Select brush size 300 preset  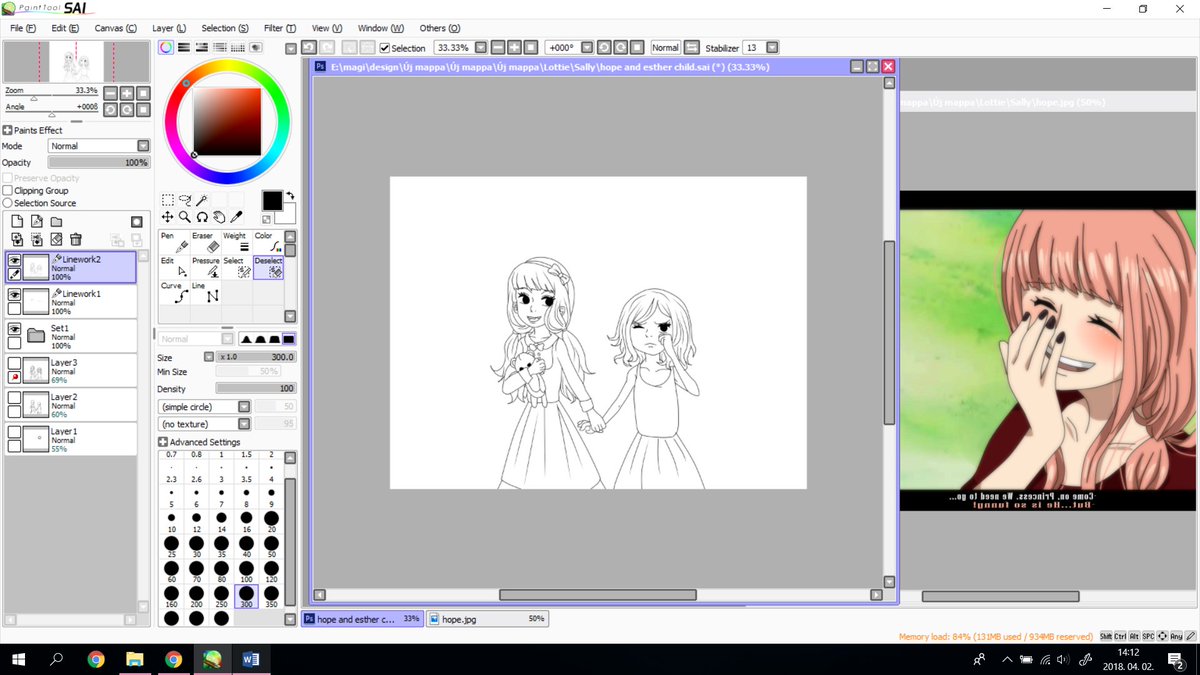coord(246,596)
